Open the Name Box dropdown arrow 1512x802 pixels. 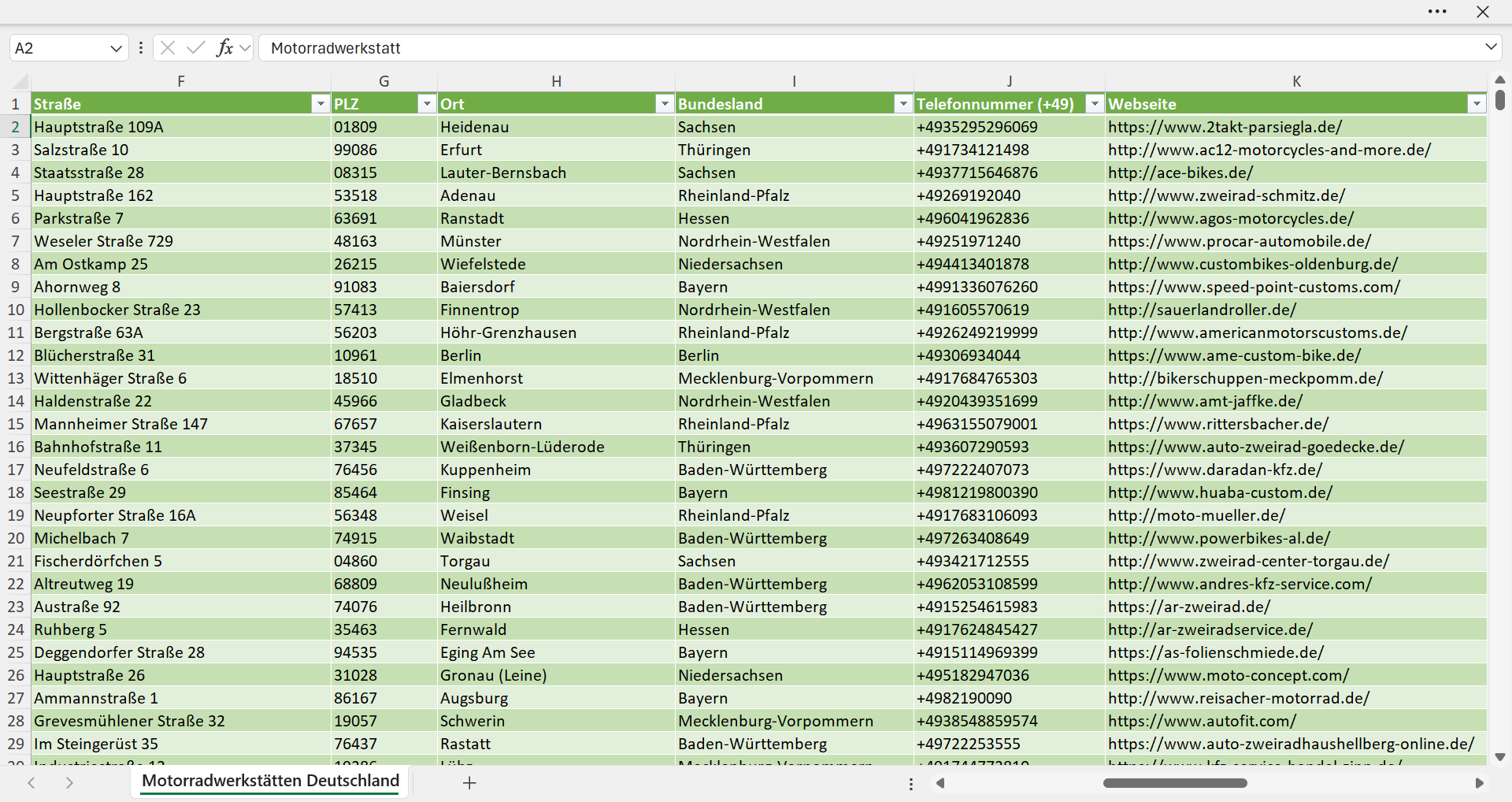[x=116, y=48]
